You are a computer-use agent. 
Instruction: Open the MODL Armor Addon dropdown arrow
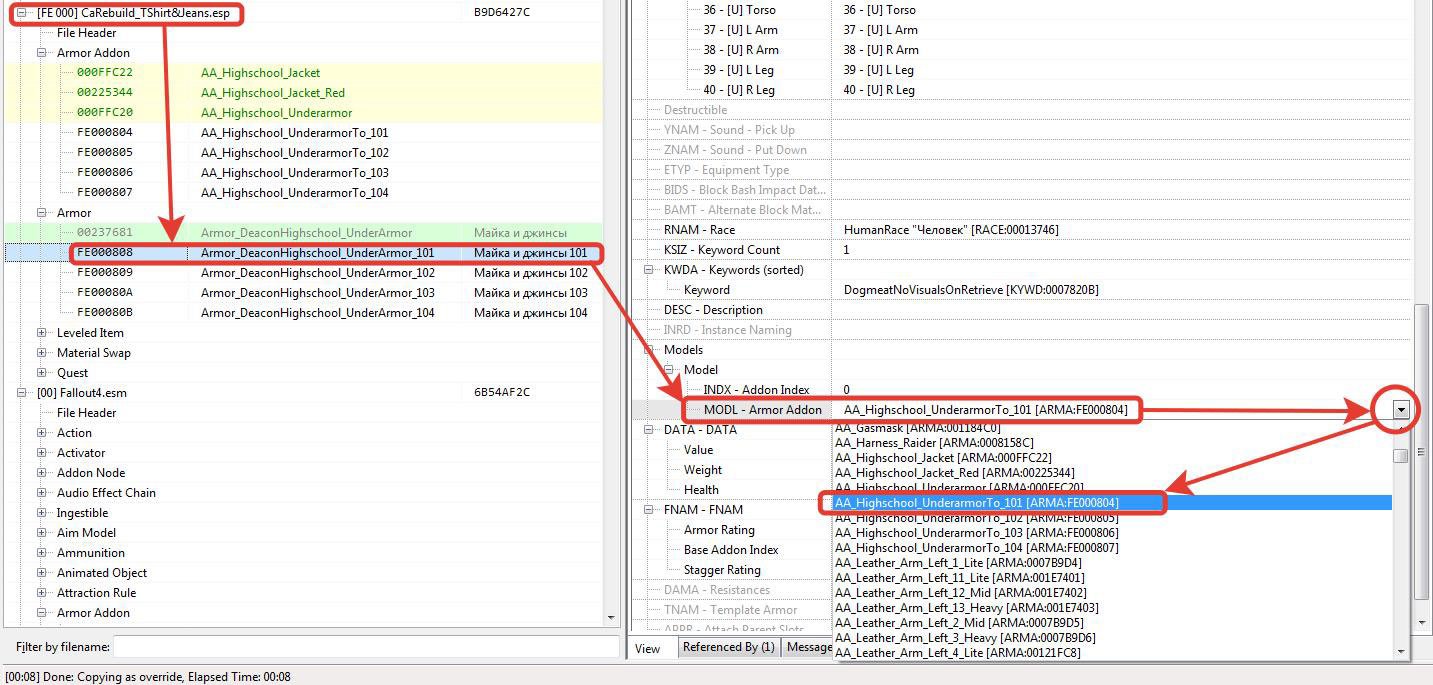click(x=1402, y=410)
